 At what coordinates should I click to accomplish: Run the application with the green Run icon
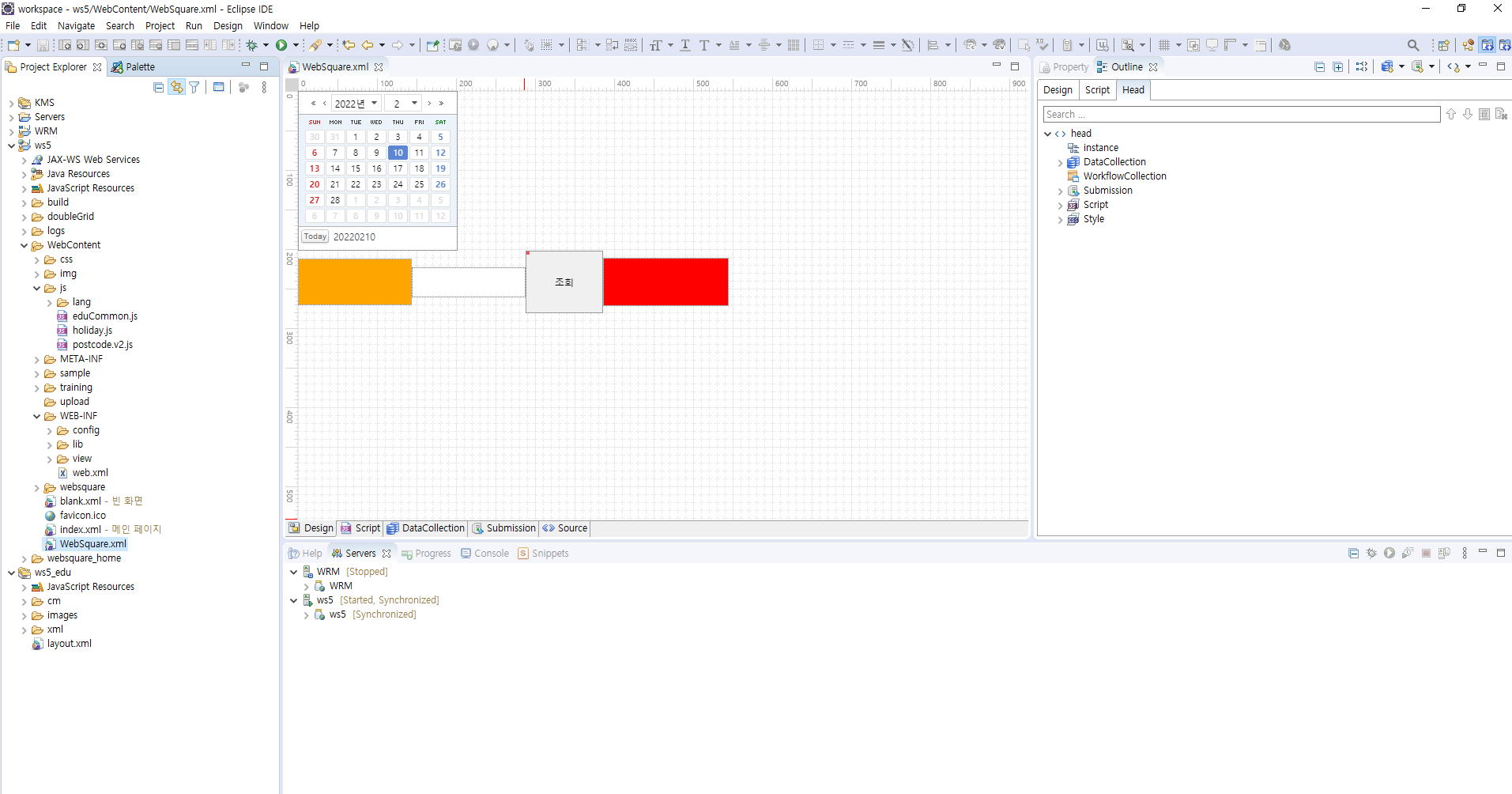[281, 45]
